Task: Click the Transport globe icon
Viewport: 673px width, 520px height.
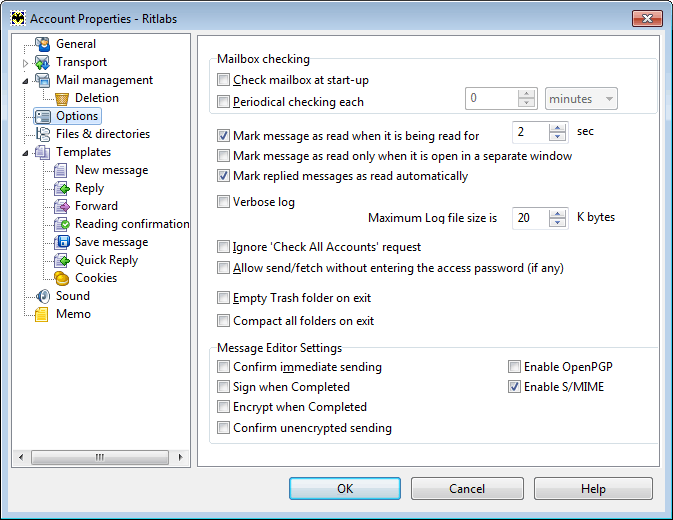Action: 42,62
